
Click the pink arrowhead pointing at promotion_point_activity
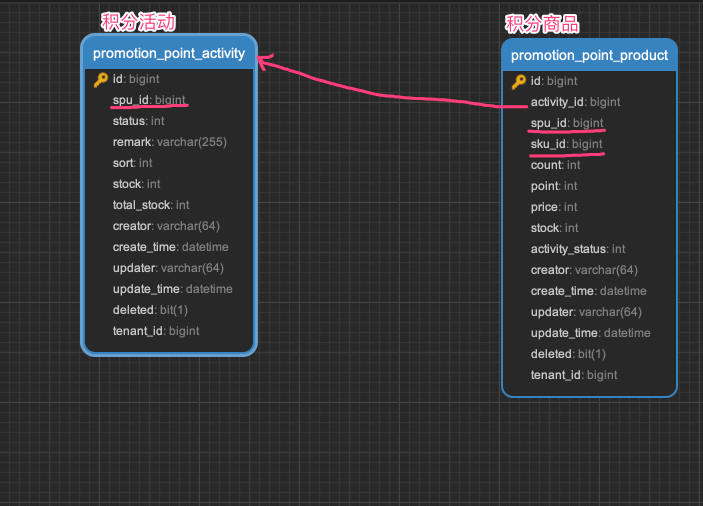[x=264, y=62]
